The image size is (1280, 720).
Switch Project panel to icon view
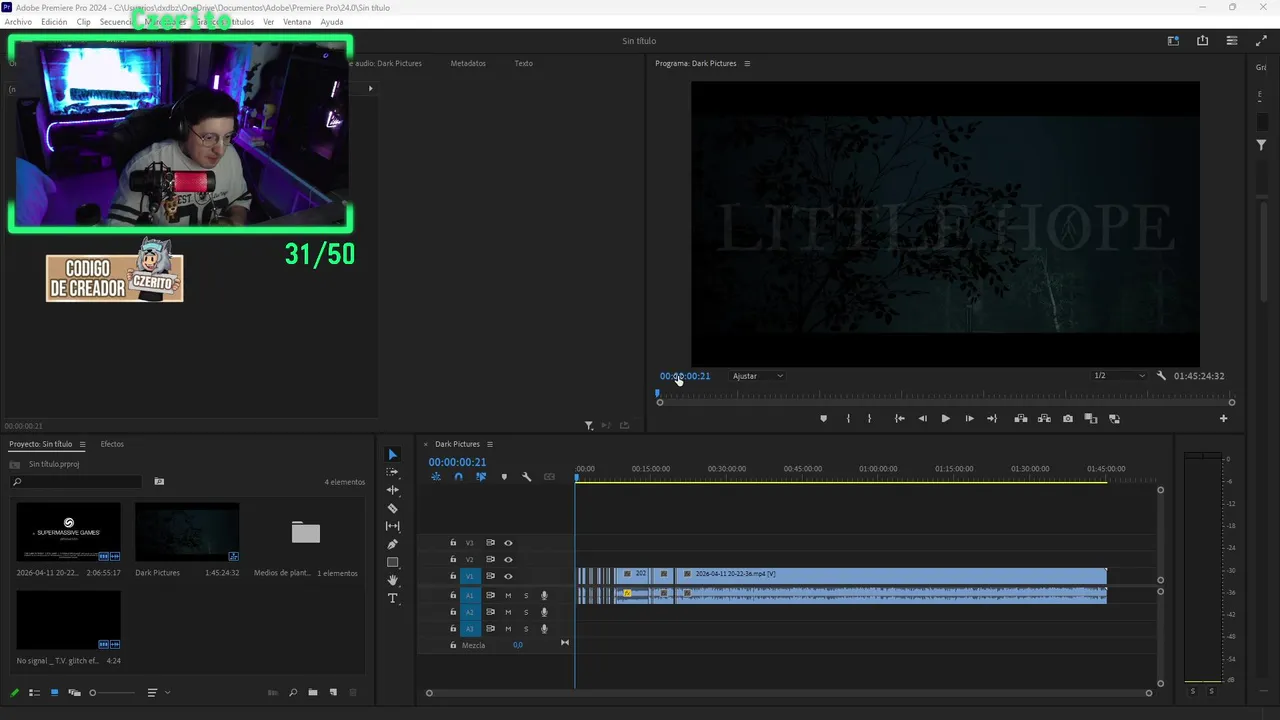coord(54,692)
